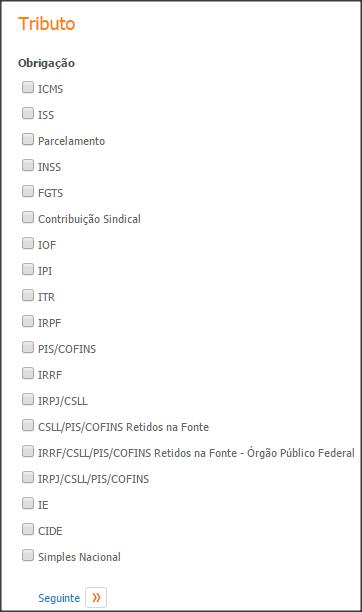Check Contribuição Sindical option

[x=28, y=217]
